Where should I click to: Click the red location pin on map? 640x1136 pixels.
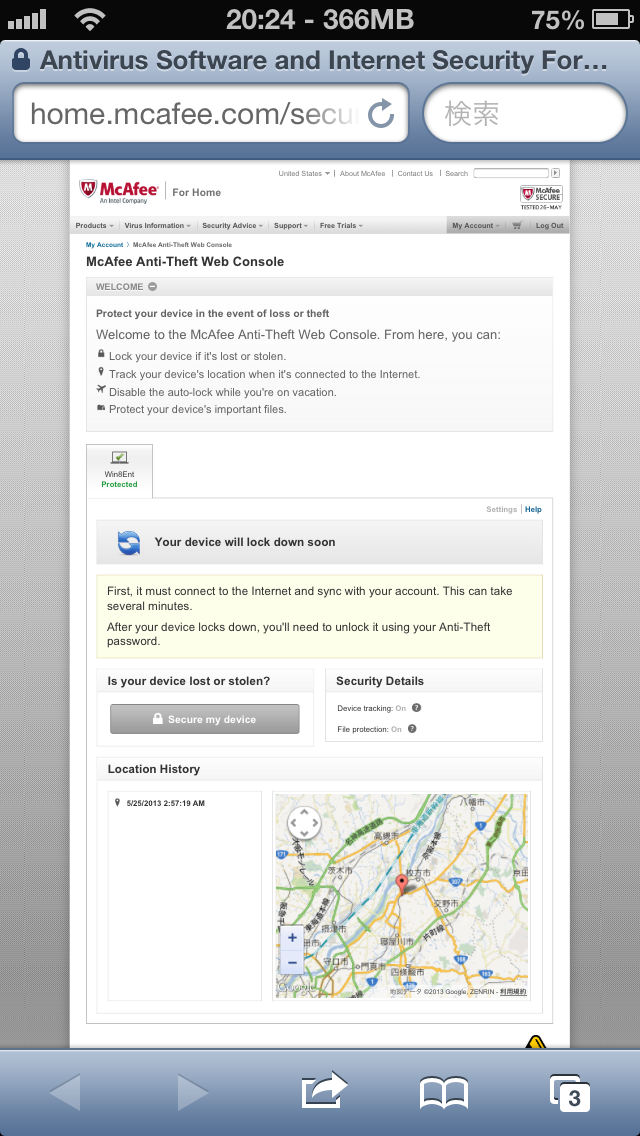click(403, 885)
